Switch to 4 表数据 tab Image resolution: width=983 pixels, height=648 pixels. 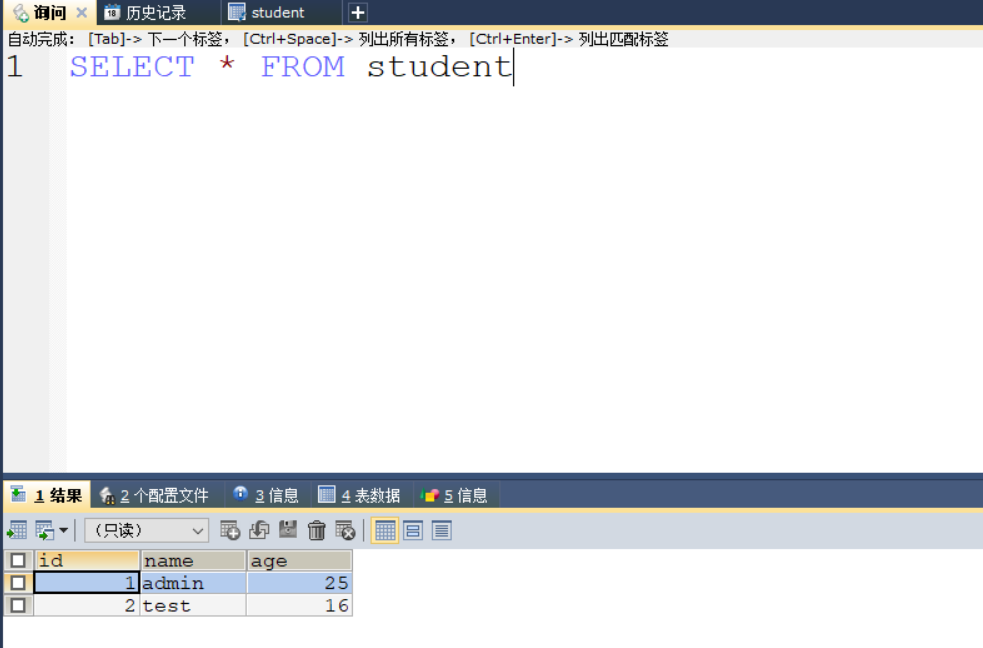click(359, 496)
